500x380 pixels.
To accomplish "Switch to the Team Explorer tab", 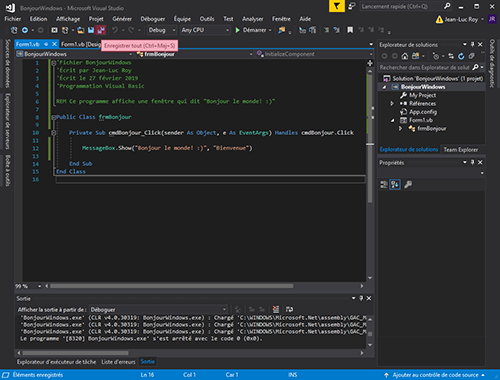I will pyautogui.click(x=461, y=150).
